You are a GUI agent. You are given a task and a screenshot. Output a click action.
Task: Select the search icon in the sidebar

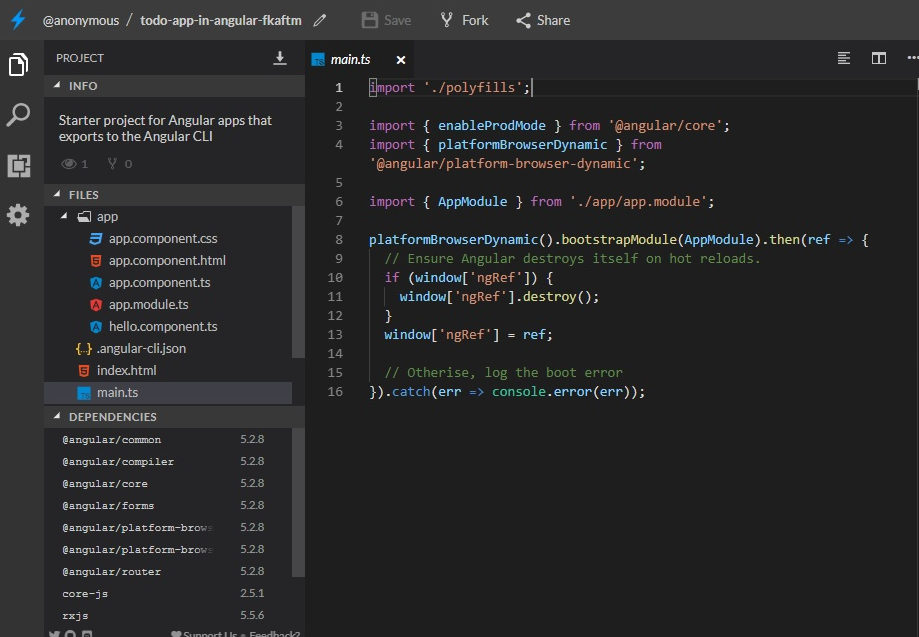pyautogui.click(x=16, y=115)
